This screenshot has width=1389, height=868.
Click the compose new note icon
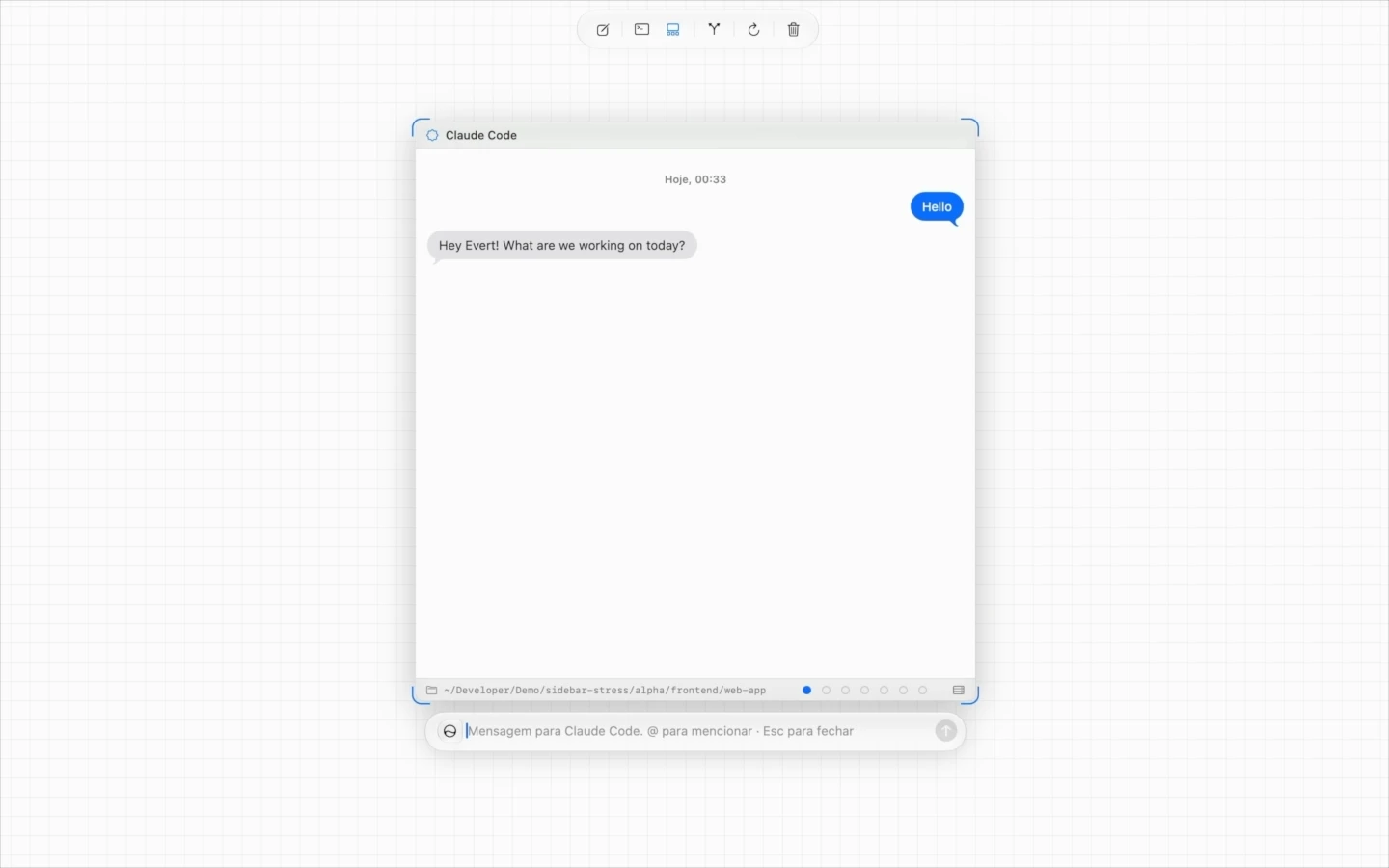pos(603,30)
